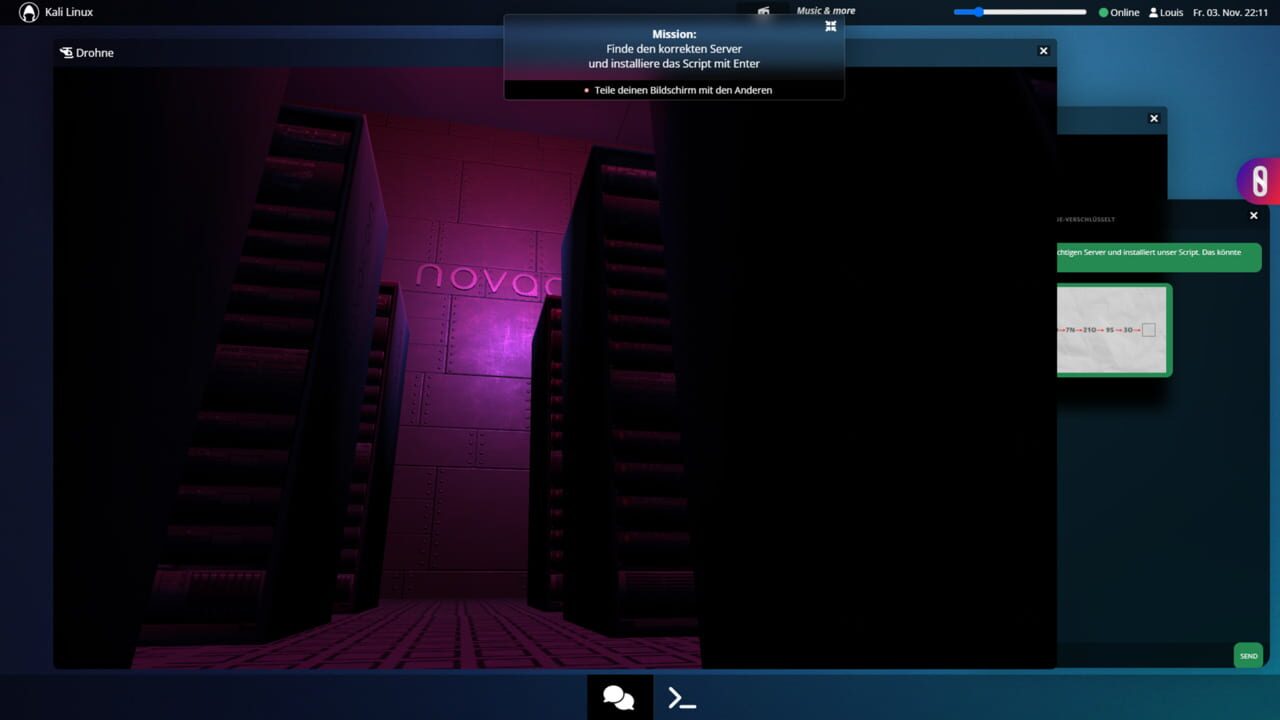This screenshot has width=1280, height=720.
Task: Click the Kali Linux label in top bar
Action: (69, 12)
